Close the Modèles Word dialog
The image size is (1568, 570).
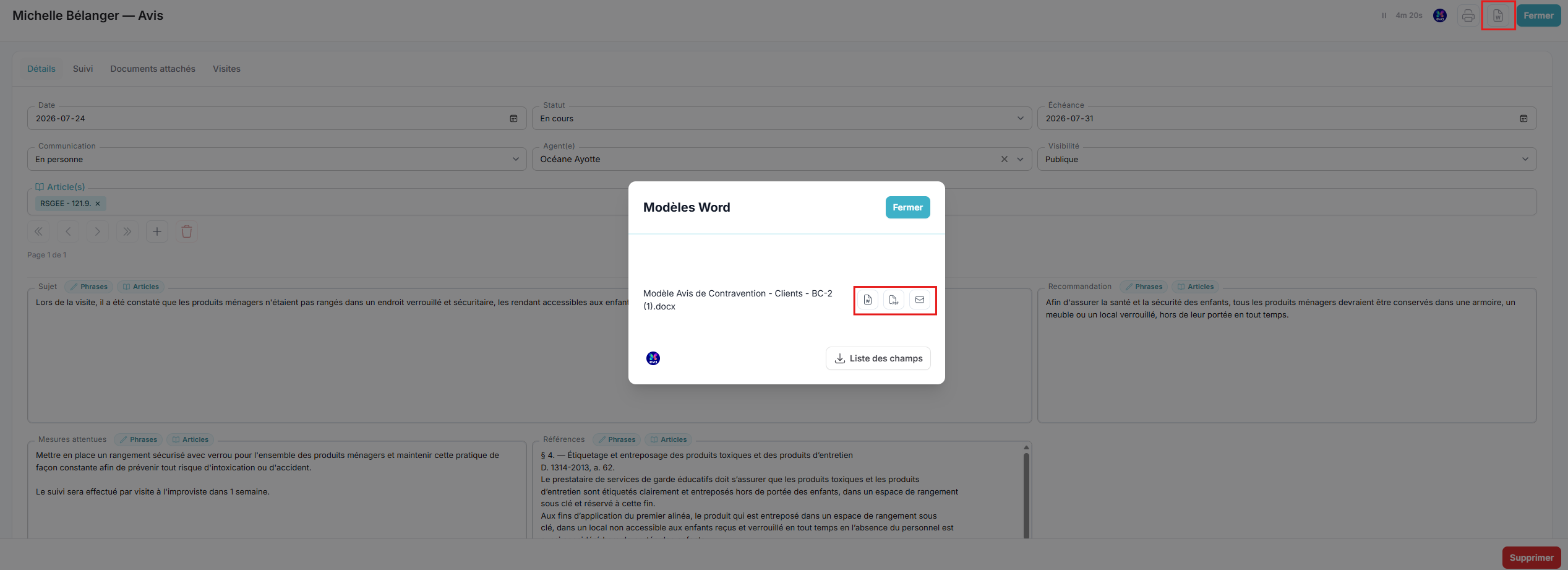(907, 207)
